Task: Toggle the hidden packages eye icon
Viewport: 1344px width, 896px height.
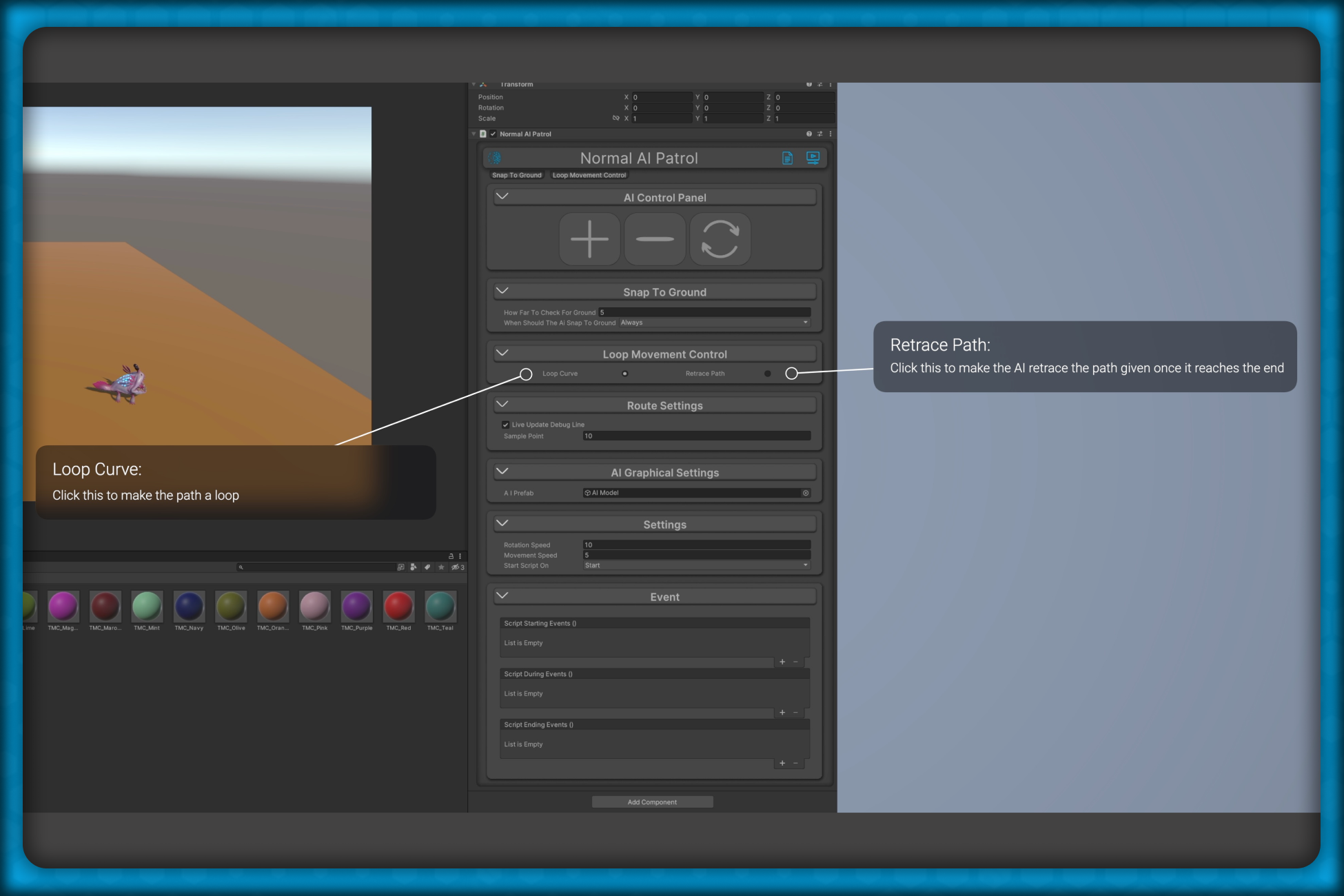Action: (456, 567)
